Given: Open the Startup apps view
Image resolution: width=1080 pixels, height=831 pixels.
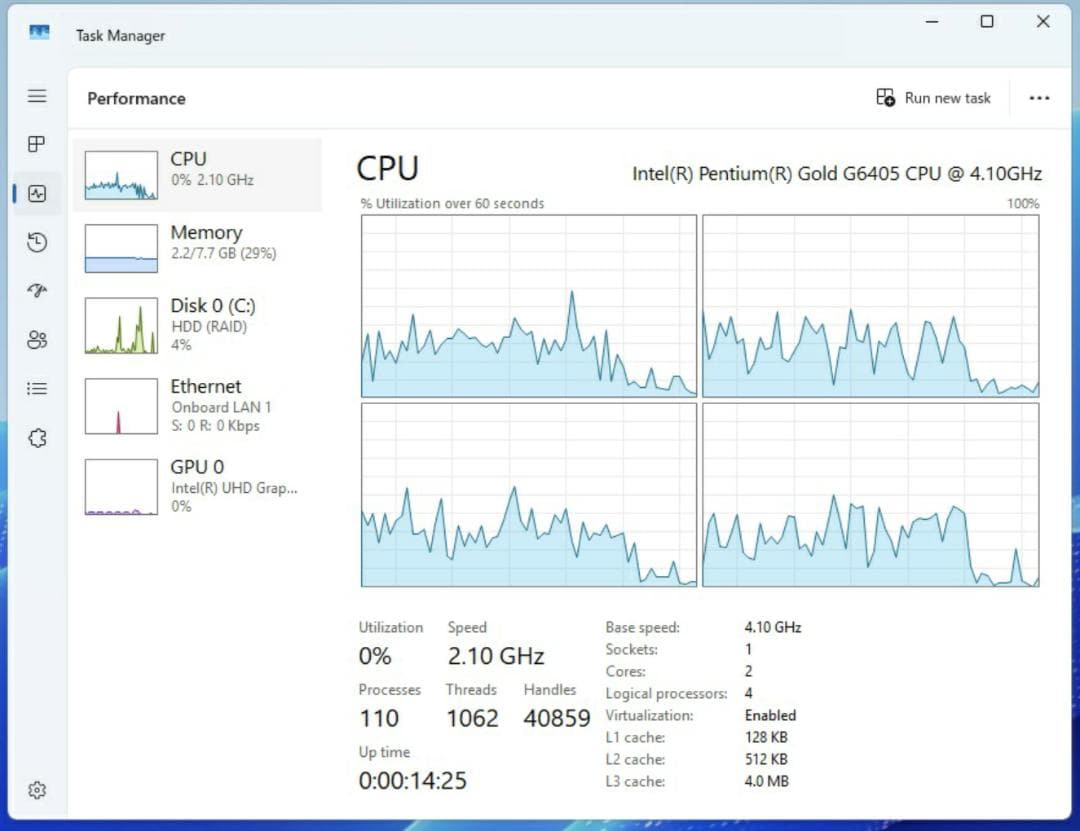Looking at the screenshot, I should (x=37, y=291).
